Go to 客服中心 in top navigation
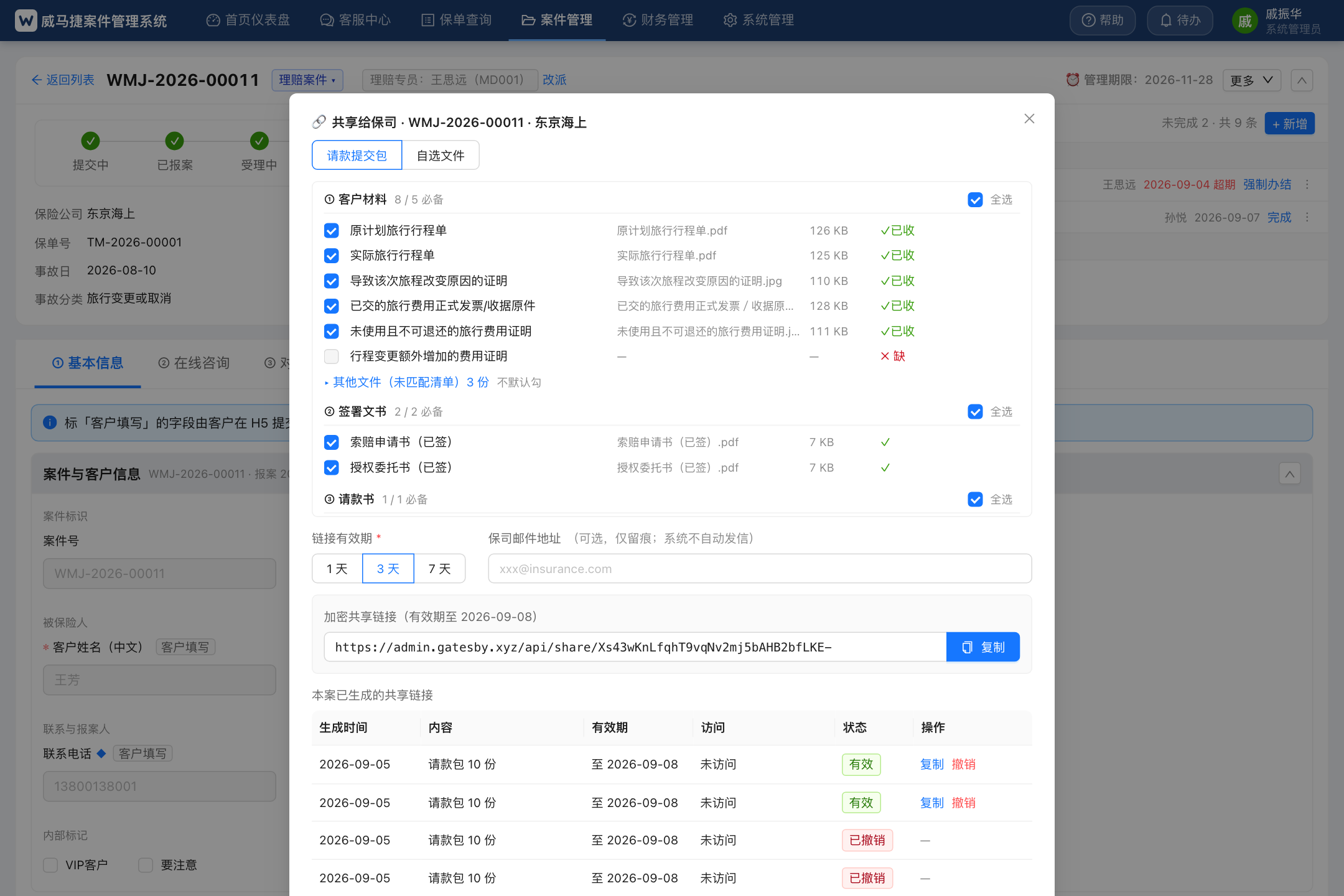The image size is (1344, 896). pos(356,21)
